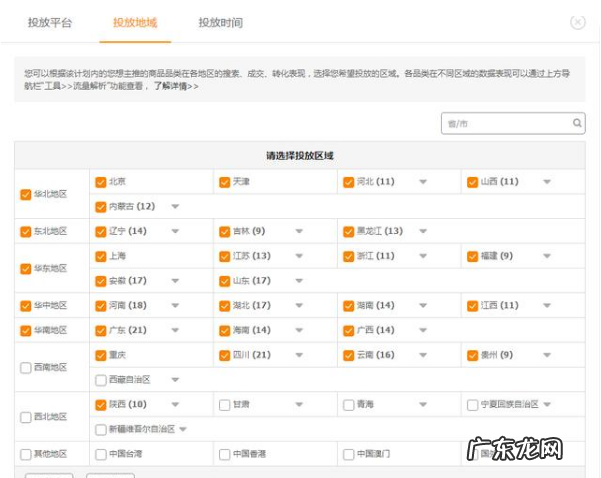This screenshot has width=601, height=478.
Task: Check 宁夏回族自治区 checkbox
Action: 473,405
